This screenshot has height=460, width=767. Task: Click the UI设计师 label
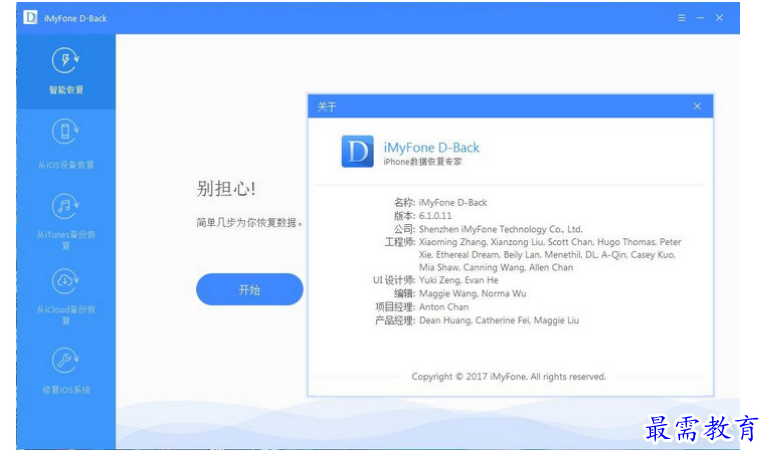[x=394, y=280]
